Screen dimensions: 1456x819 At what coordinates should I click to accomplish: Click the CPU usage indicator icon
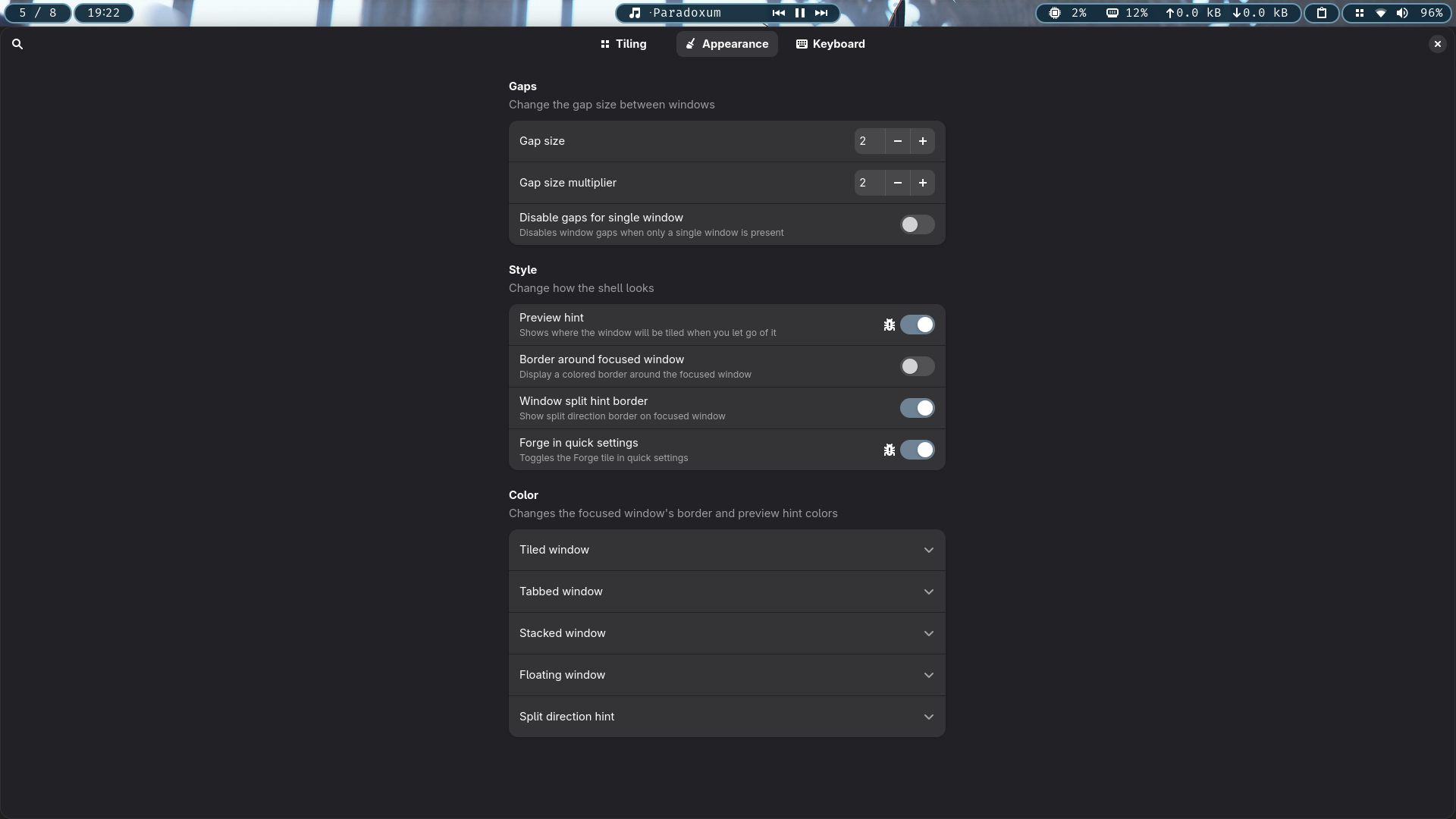1054,13
